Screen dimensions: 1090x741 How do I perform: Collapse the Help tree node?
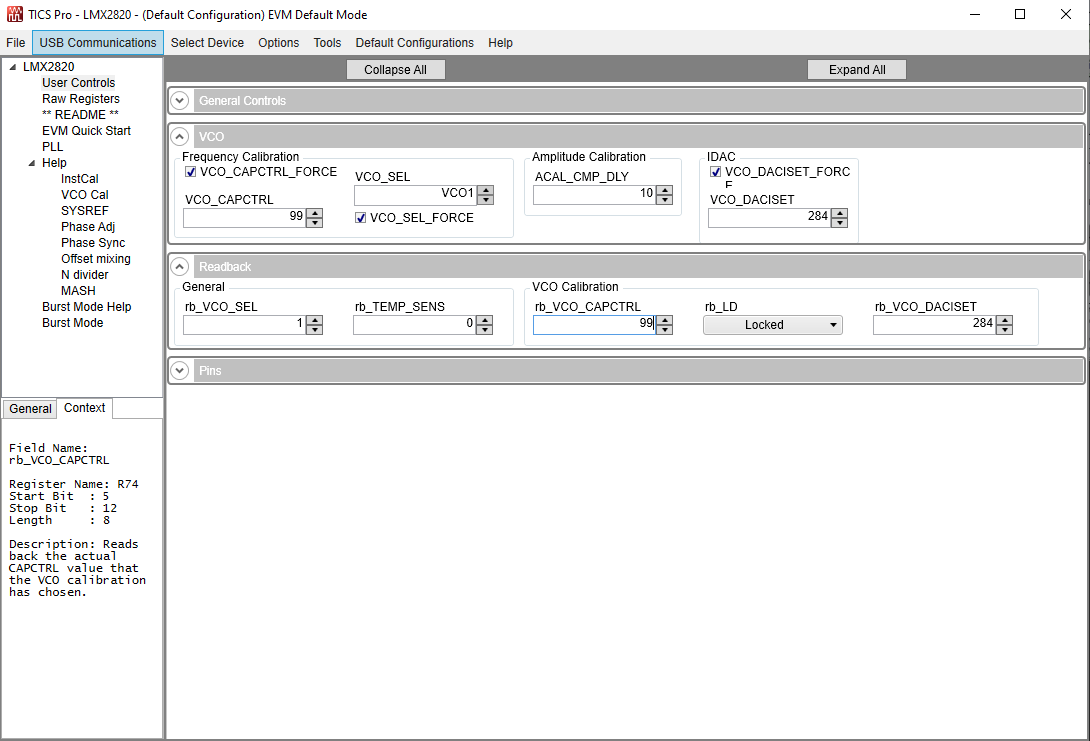tap(31, 163)
